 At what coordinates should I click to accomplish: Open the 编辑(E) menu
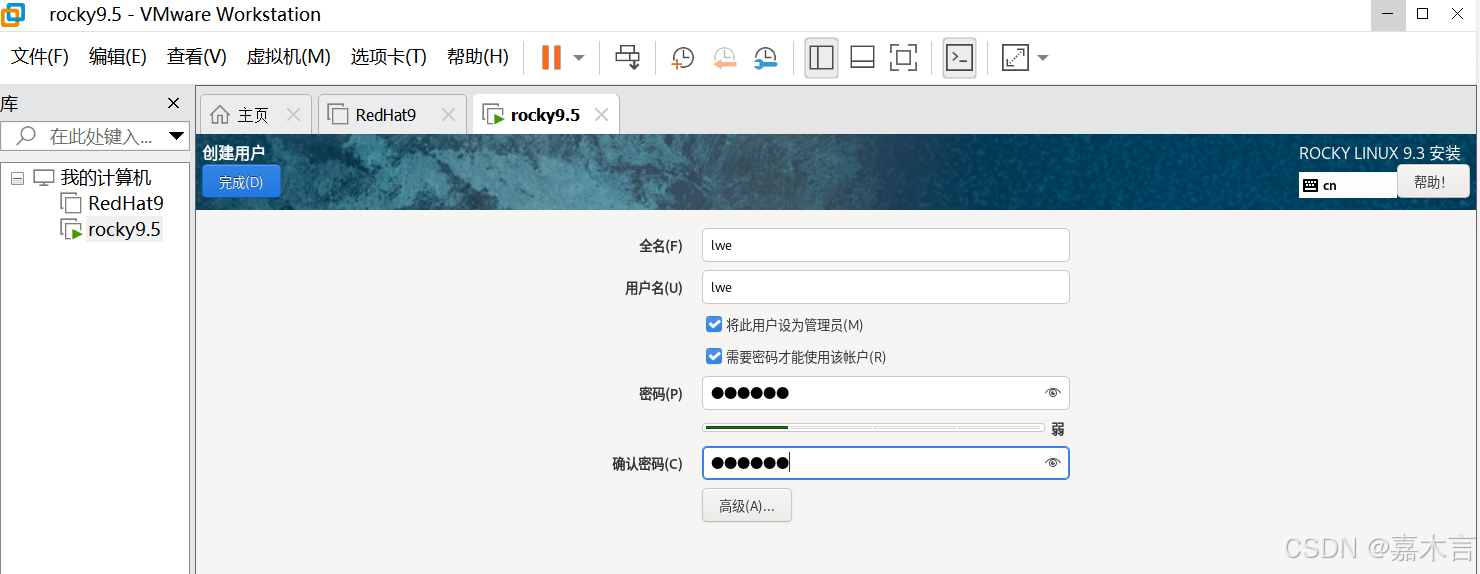pos(118,57)
